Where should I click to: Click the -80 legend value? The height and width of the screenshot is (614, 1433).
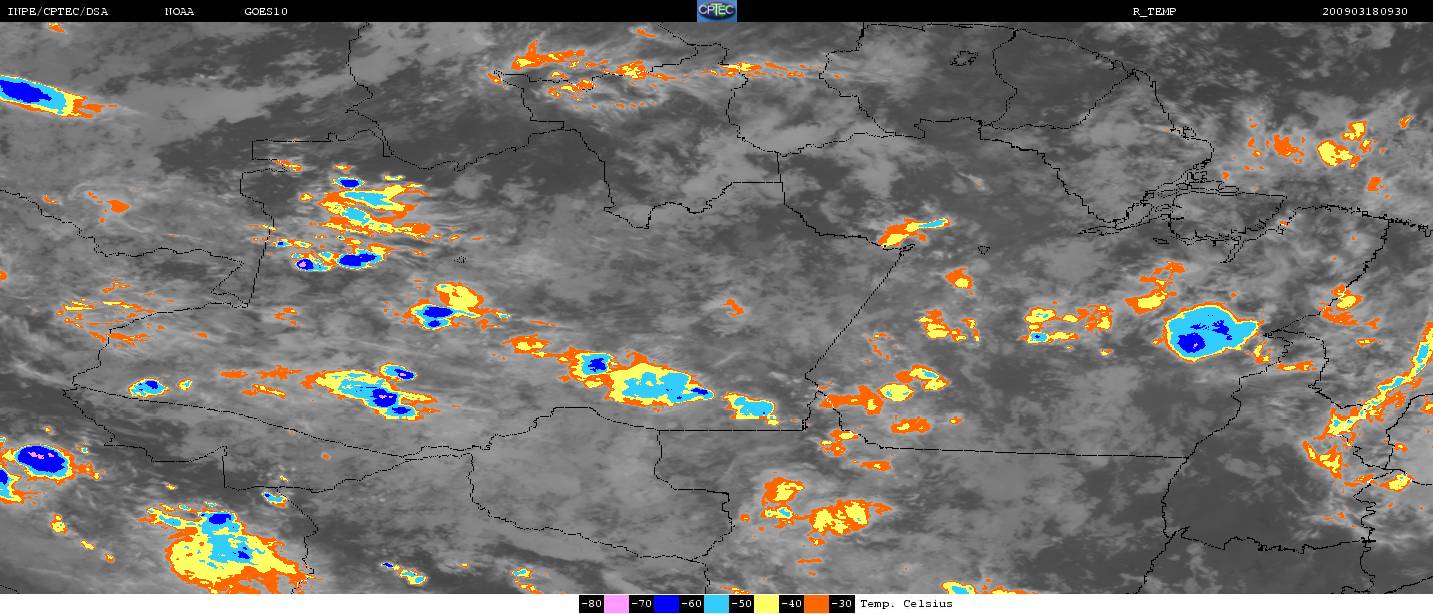tap(591, 604)
